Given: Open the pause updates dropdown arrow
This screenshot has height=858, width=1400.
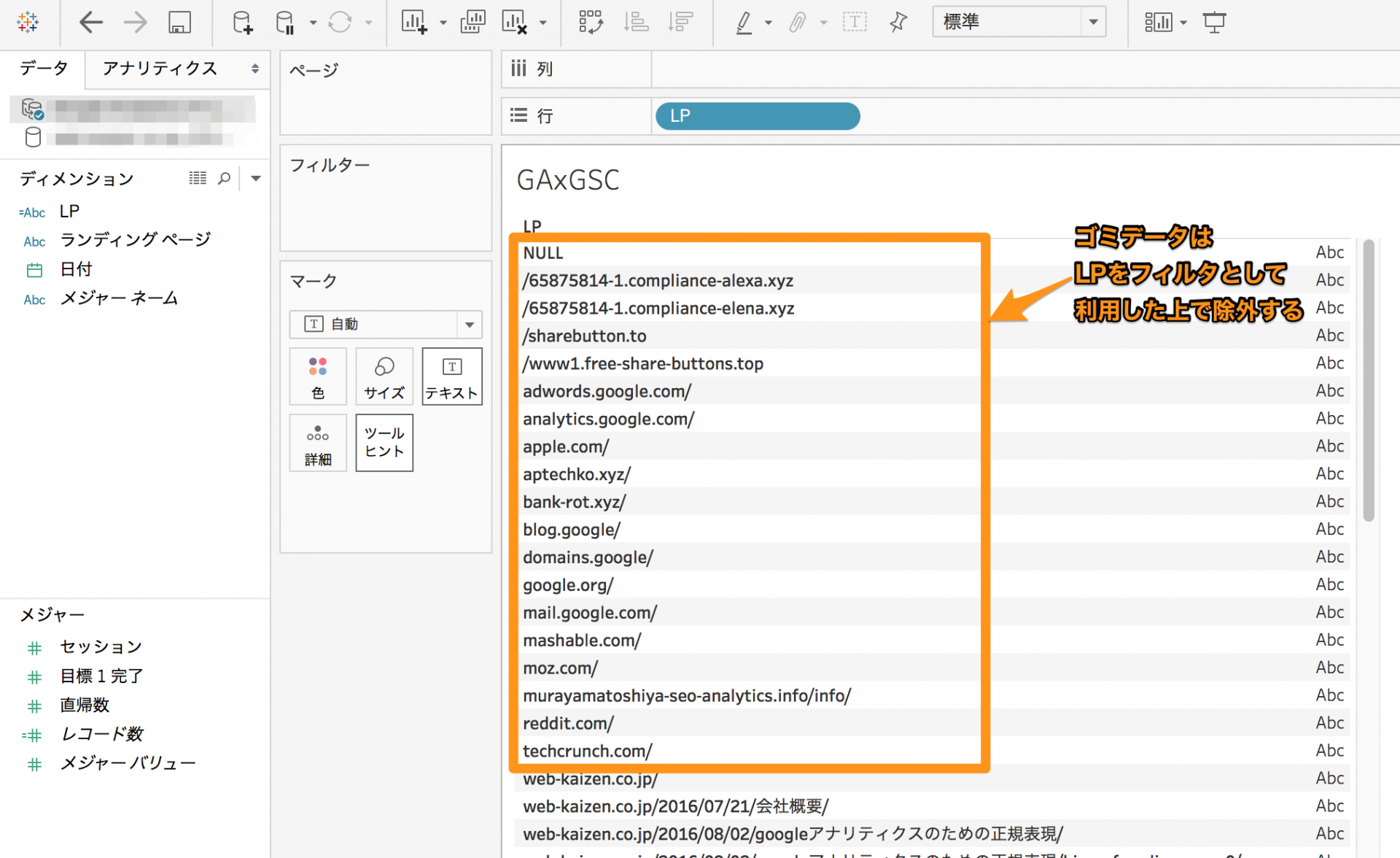Looking at the screenshot, I should (x=313, y=23).
